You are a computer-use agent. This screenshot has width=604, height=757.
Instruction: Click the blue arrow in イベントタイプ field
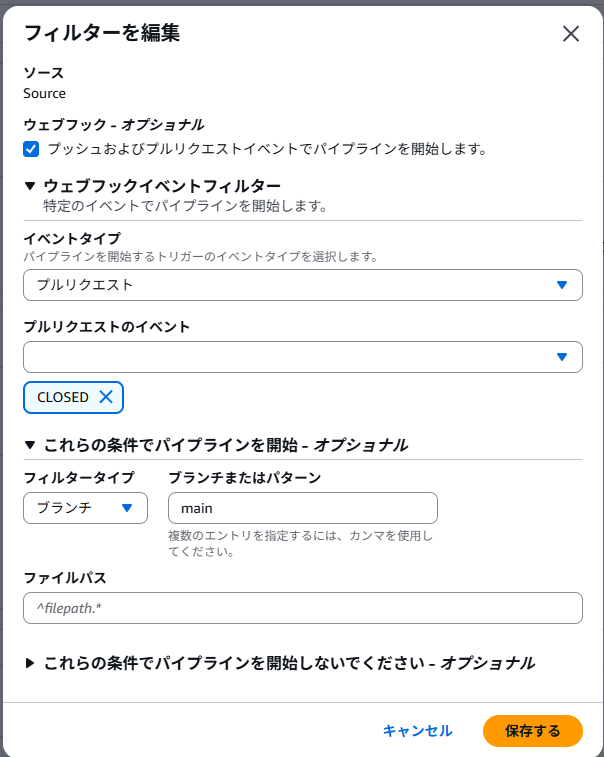(562, 285)
